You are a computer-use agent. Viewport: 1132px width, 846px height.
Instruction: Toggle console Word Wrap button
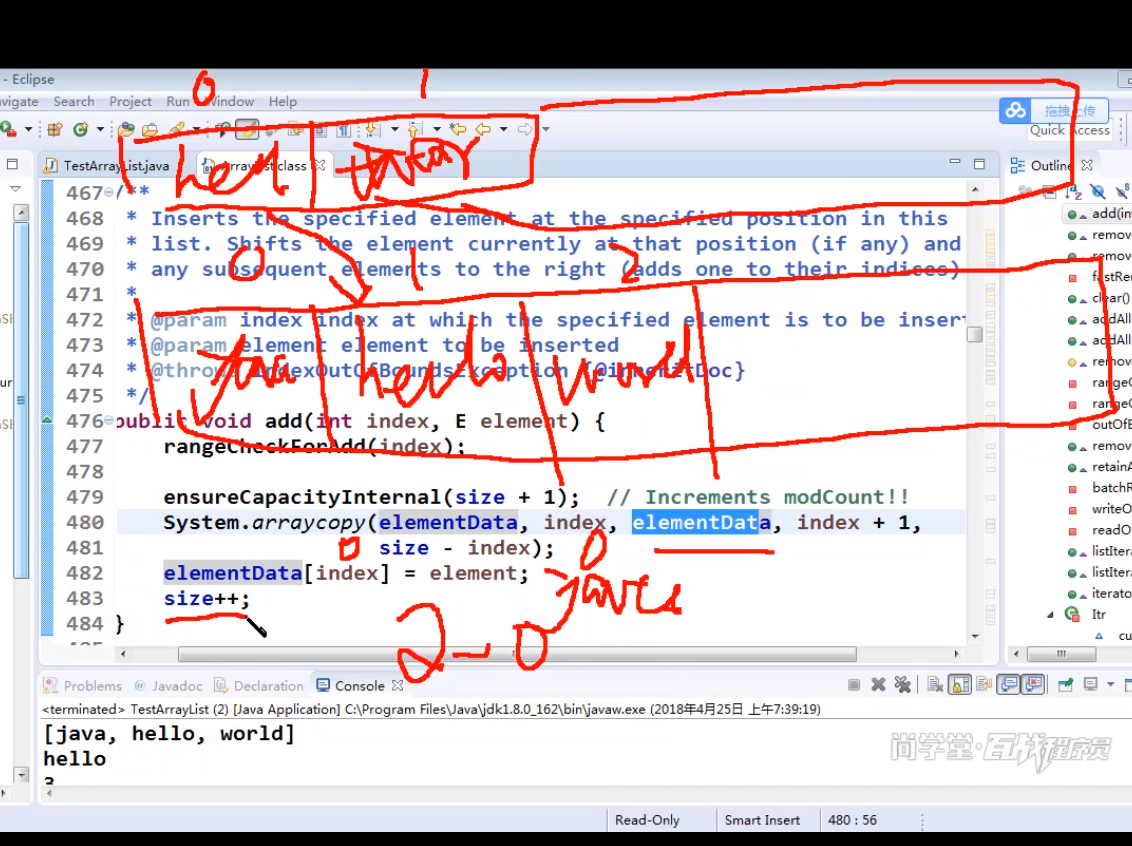[983, 684]
